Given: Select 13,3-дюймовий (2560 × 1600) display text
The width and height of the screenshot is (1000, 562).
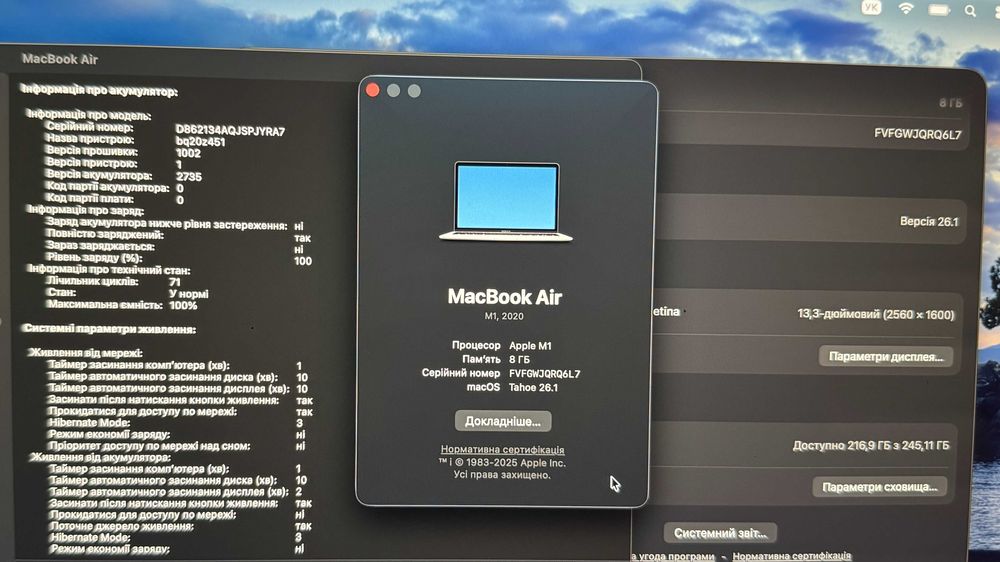Looking at the screenshot, I should click(x=876, y=314).
